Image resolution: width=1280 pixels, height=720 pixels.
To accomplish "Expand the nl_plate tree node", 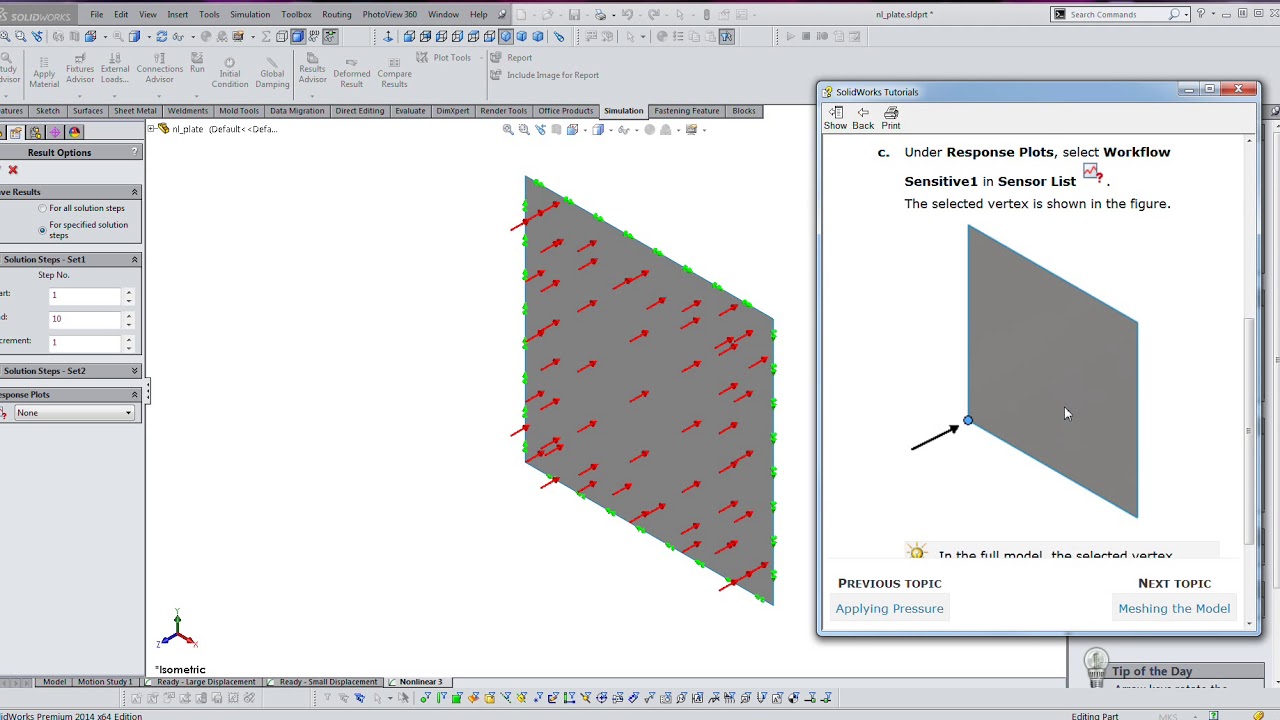I will 152,129.
